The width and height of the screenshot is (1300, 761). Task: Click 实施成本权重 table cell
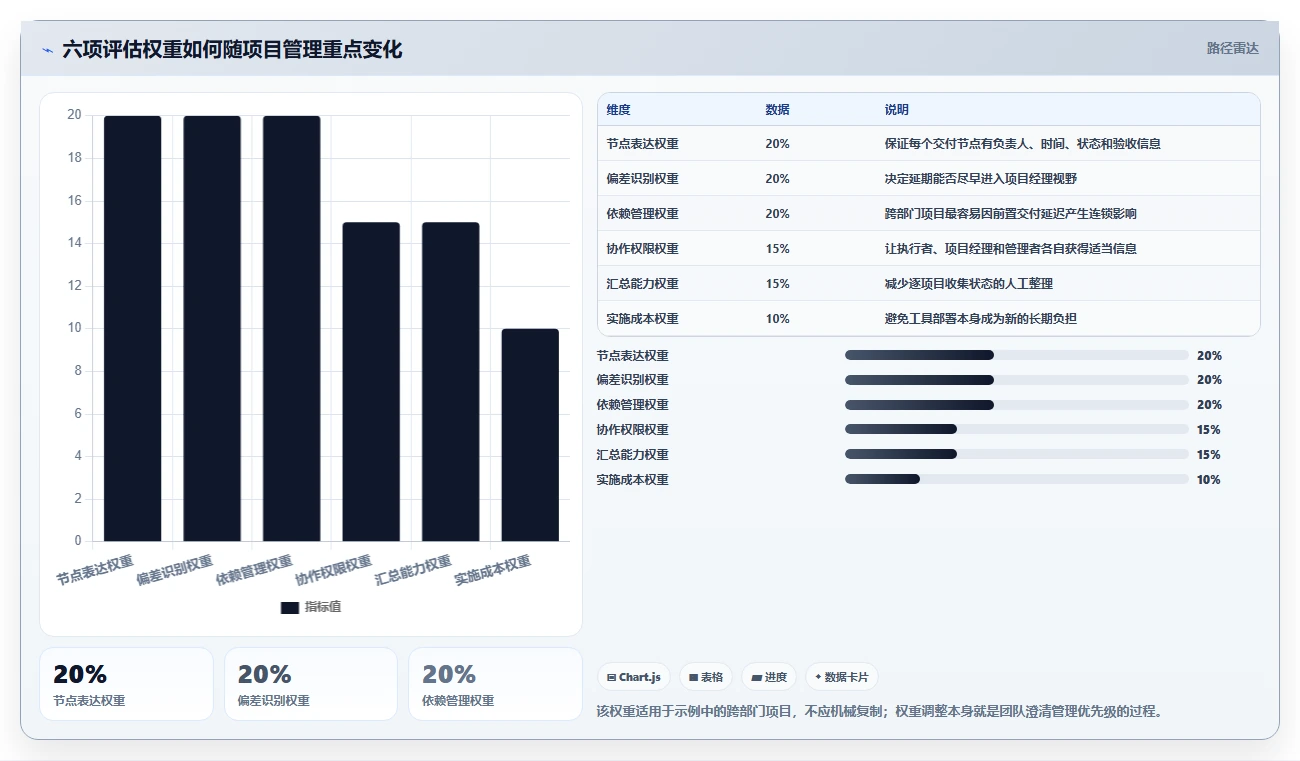pos(642,319)
